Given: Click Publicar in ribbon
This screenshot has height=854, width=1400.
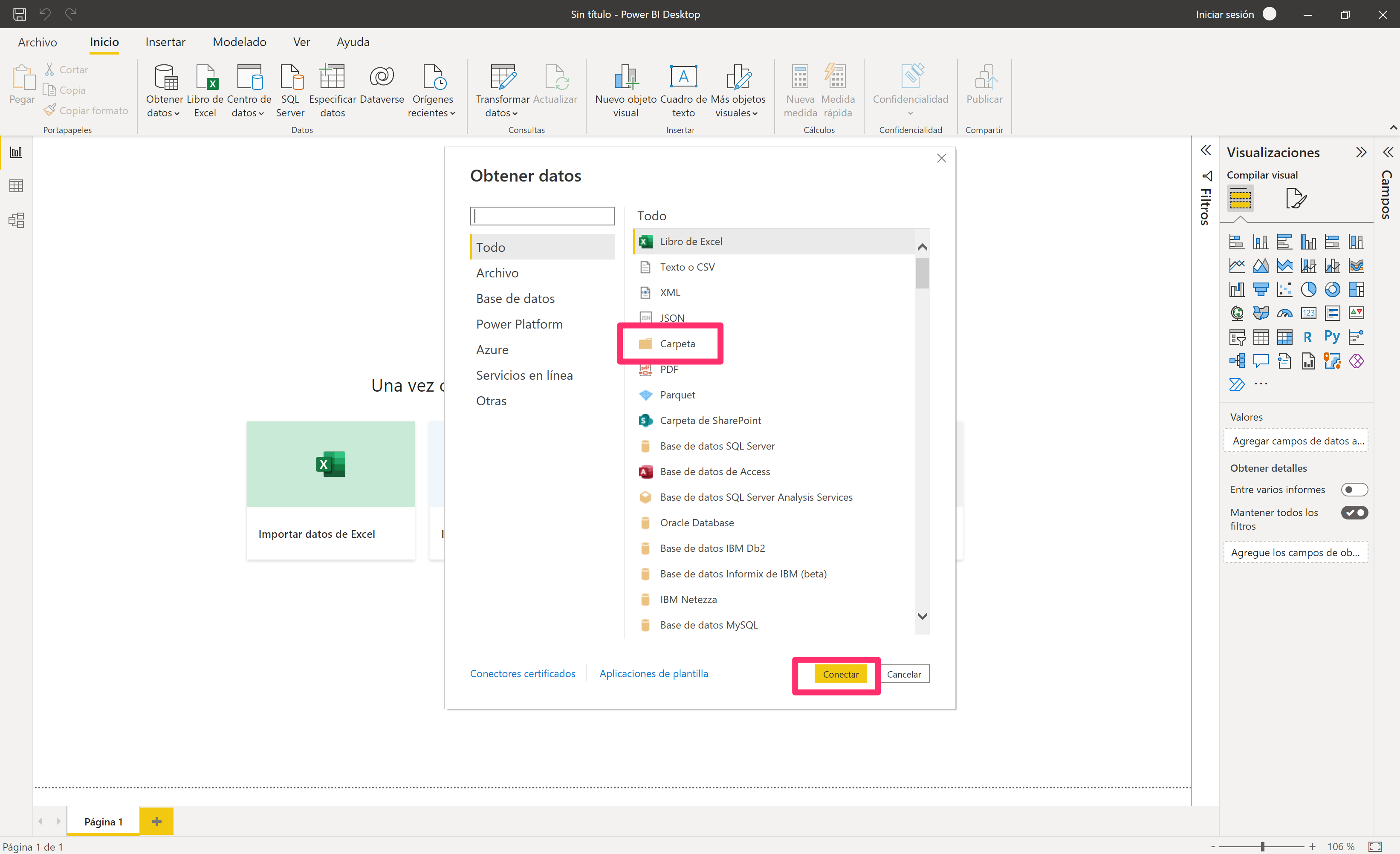Looking at the screenshot, I should pos(984,84).
